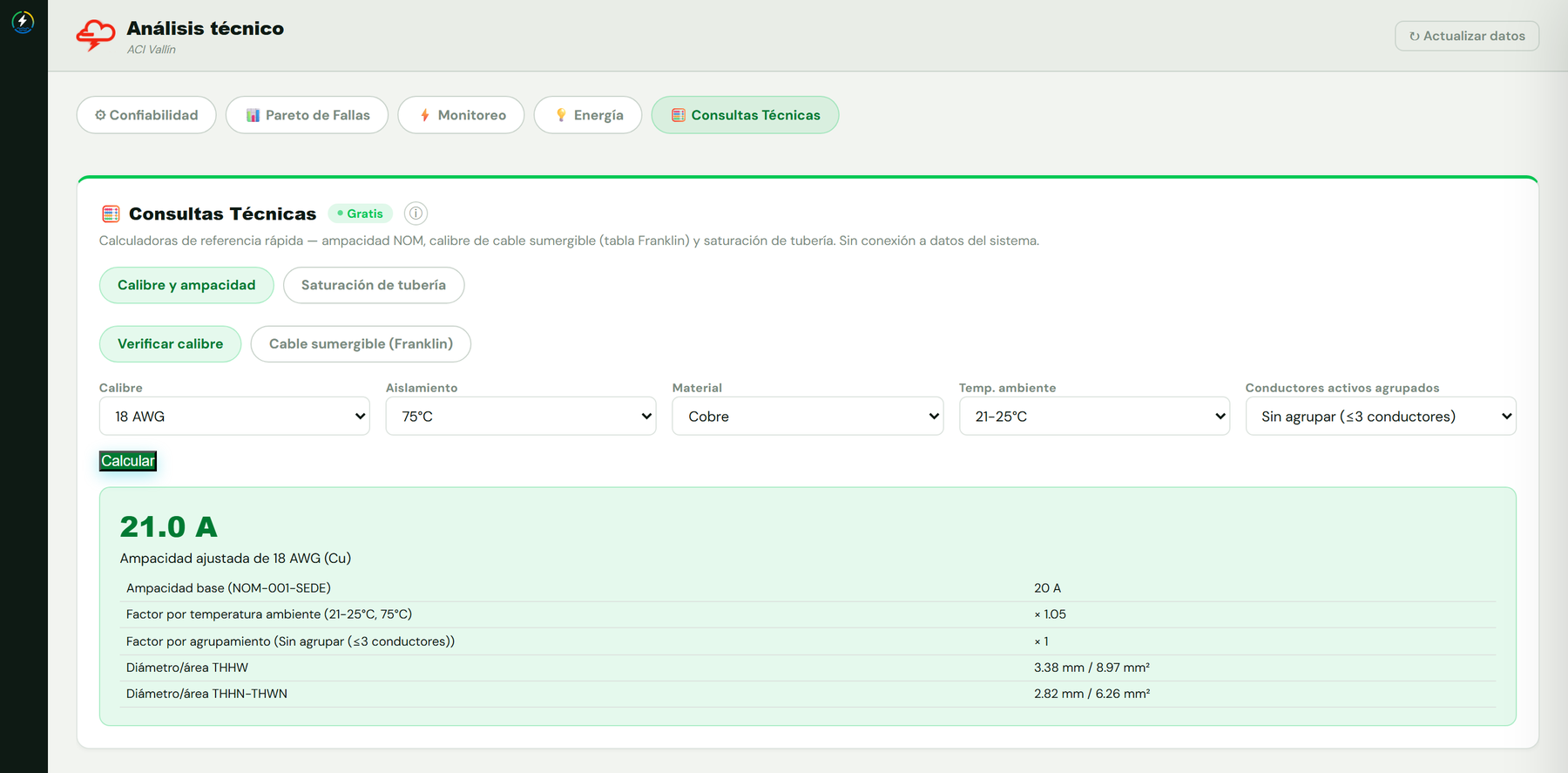The width and height of the screenshot is (1568, 773).
Task: Click the red storm cloud logo icon
Action: click(96, 36)
